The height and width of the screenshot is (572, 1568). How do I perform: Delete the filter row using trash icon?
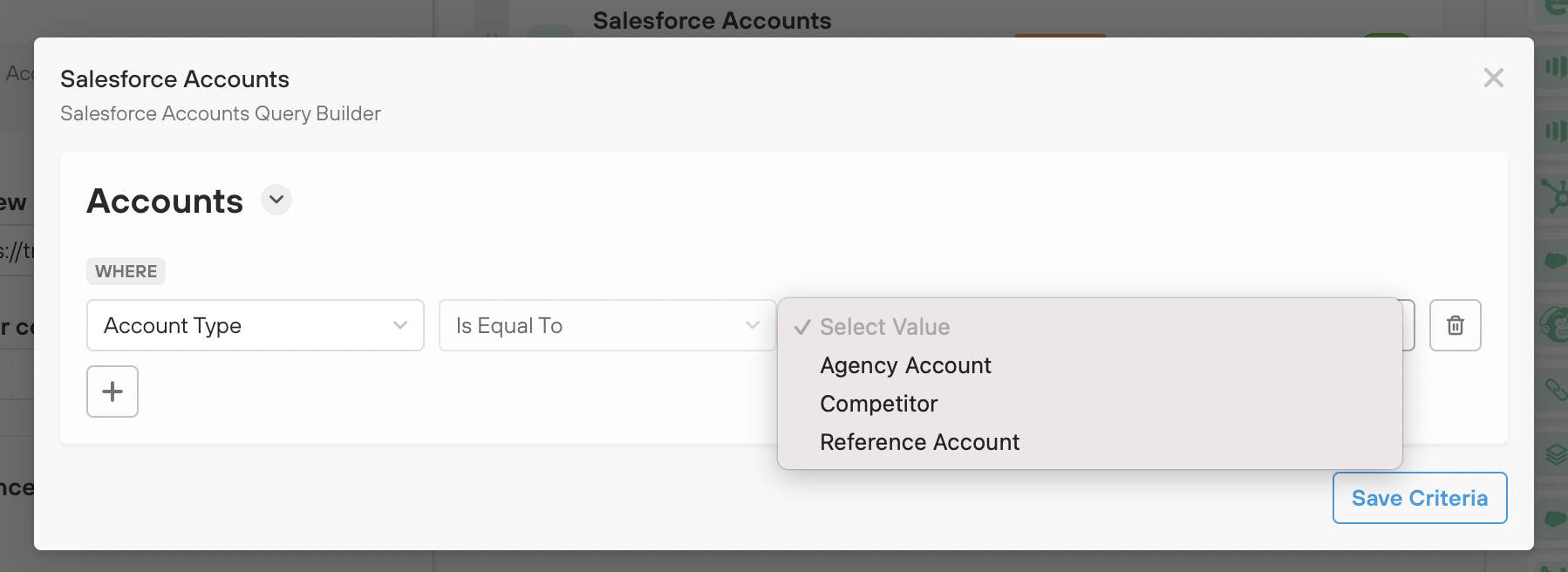[x=1455, y=325]
